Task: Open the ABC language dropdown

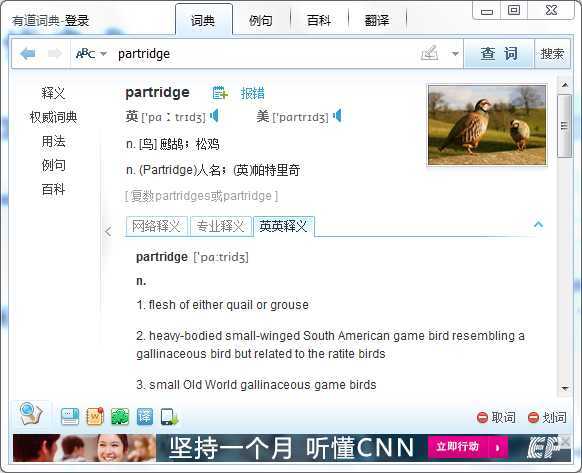Action: click(91, 54)
